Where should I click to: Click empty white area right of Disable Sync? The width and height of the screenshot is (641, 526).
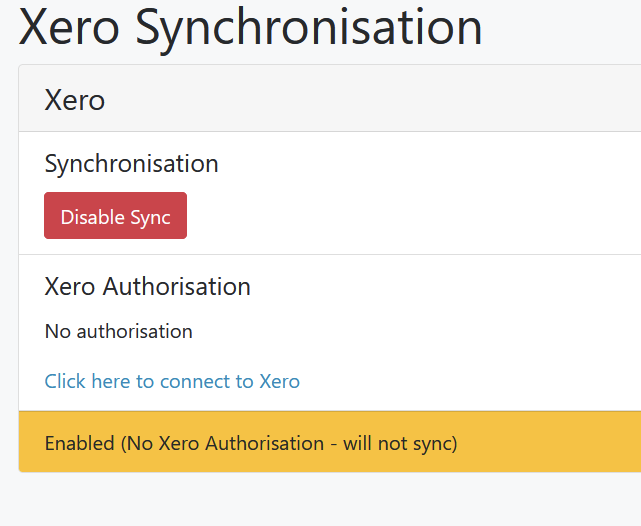click(x=409, y=215)
